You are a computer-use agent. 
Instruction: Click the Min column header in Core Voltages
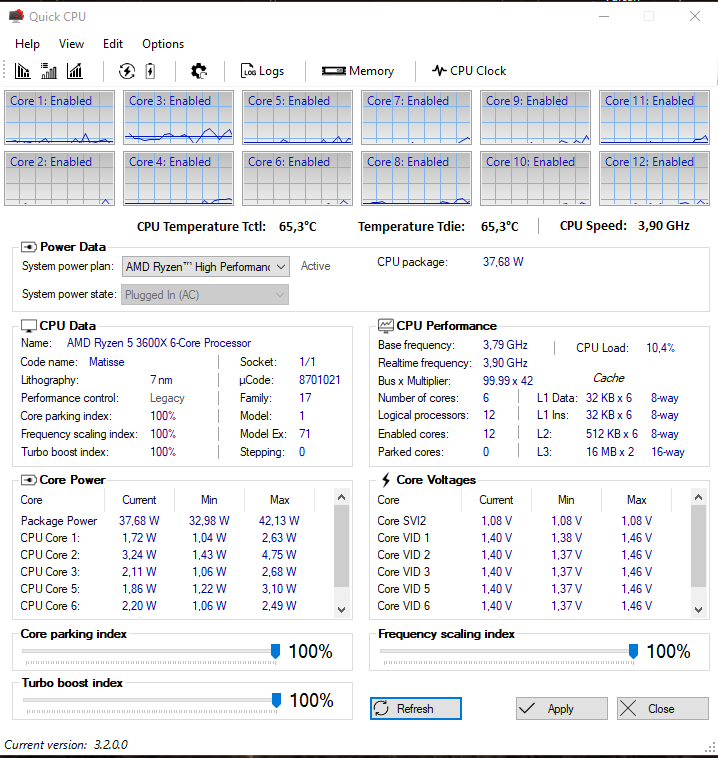pos(566,500)
